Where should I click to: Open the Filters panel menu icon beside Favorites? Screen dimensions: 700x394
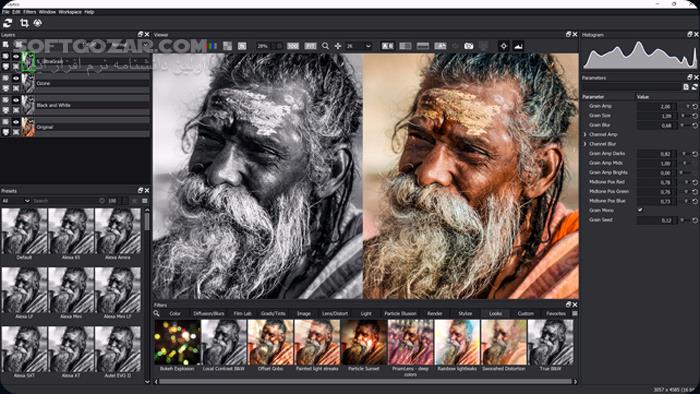tap(575, 314)
